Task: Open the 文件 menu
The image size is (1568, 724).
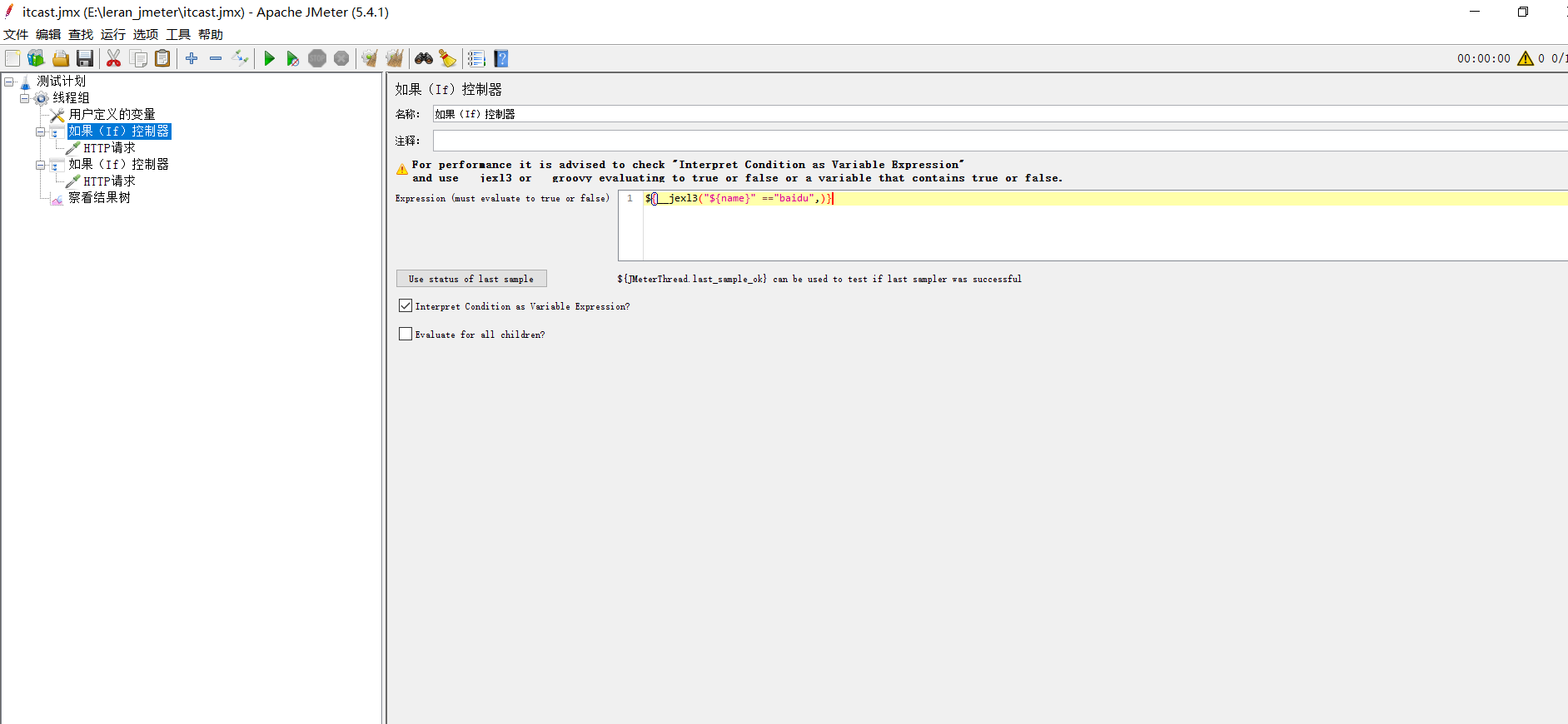Action: 16,34
